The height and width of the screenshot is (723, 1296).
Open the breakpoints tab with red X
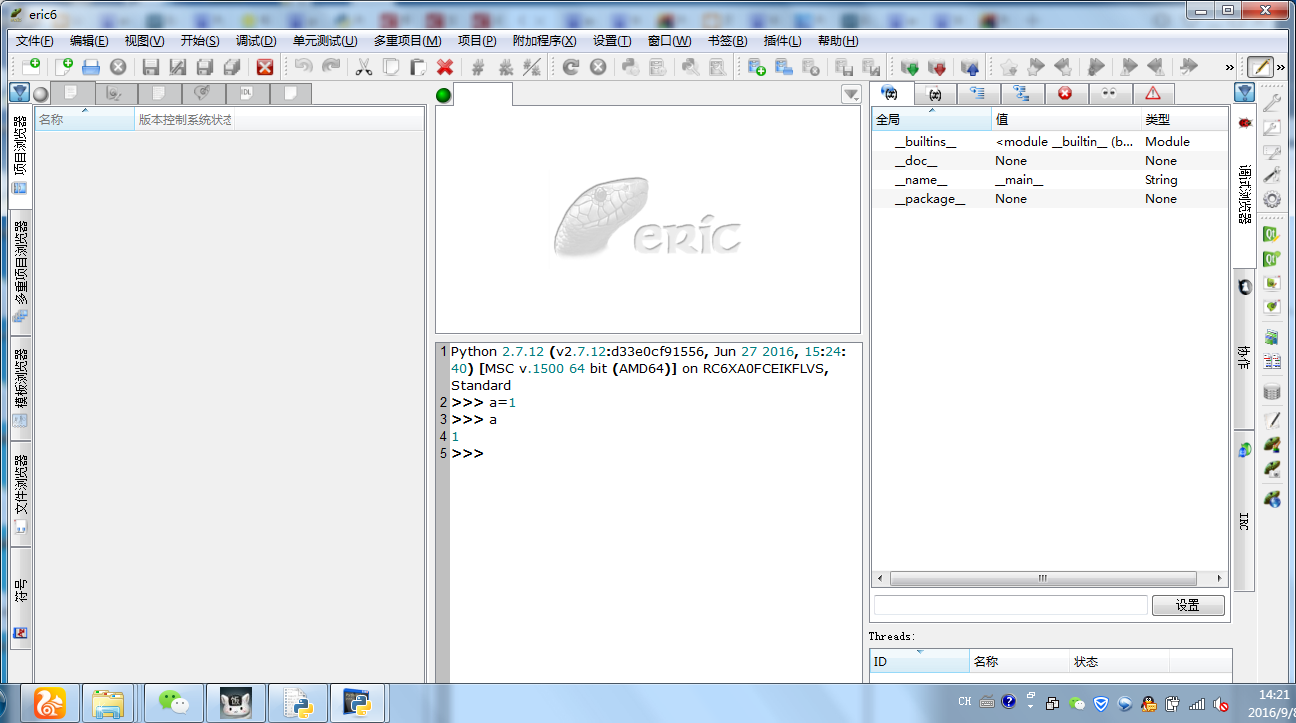[x=1066, y=94]
